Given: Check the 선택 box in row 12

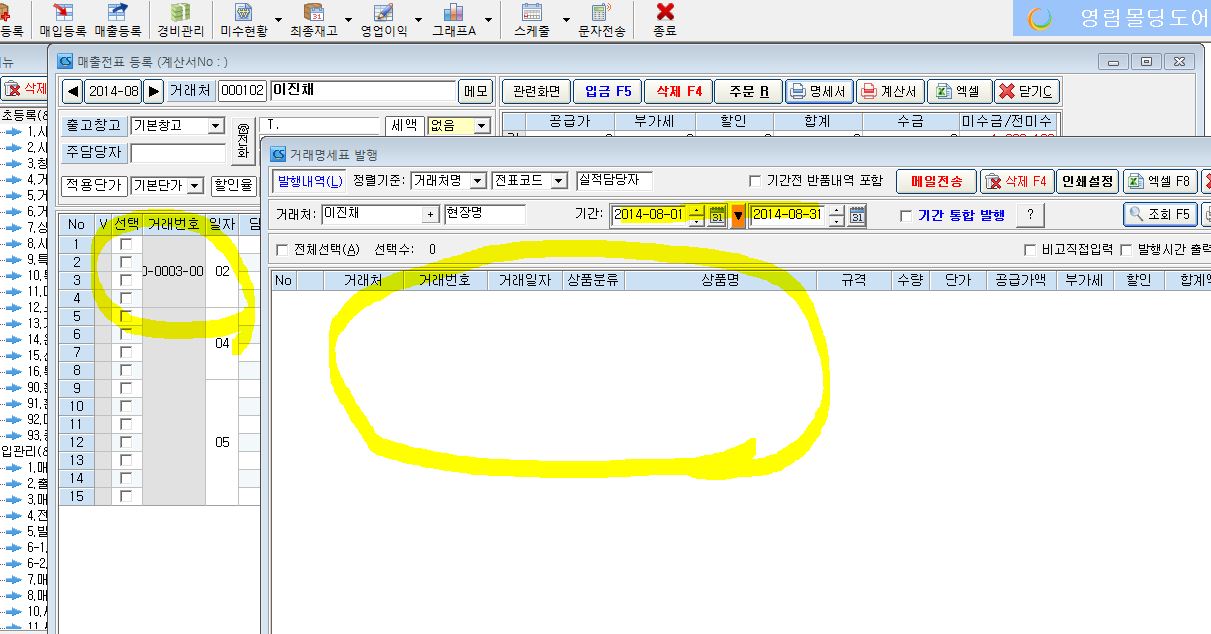Looking at the screenshot, I should [126, 442].
